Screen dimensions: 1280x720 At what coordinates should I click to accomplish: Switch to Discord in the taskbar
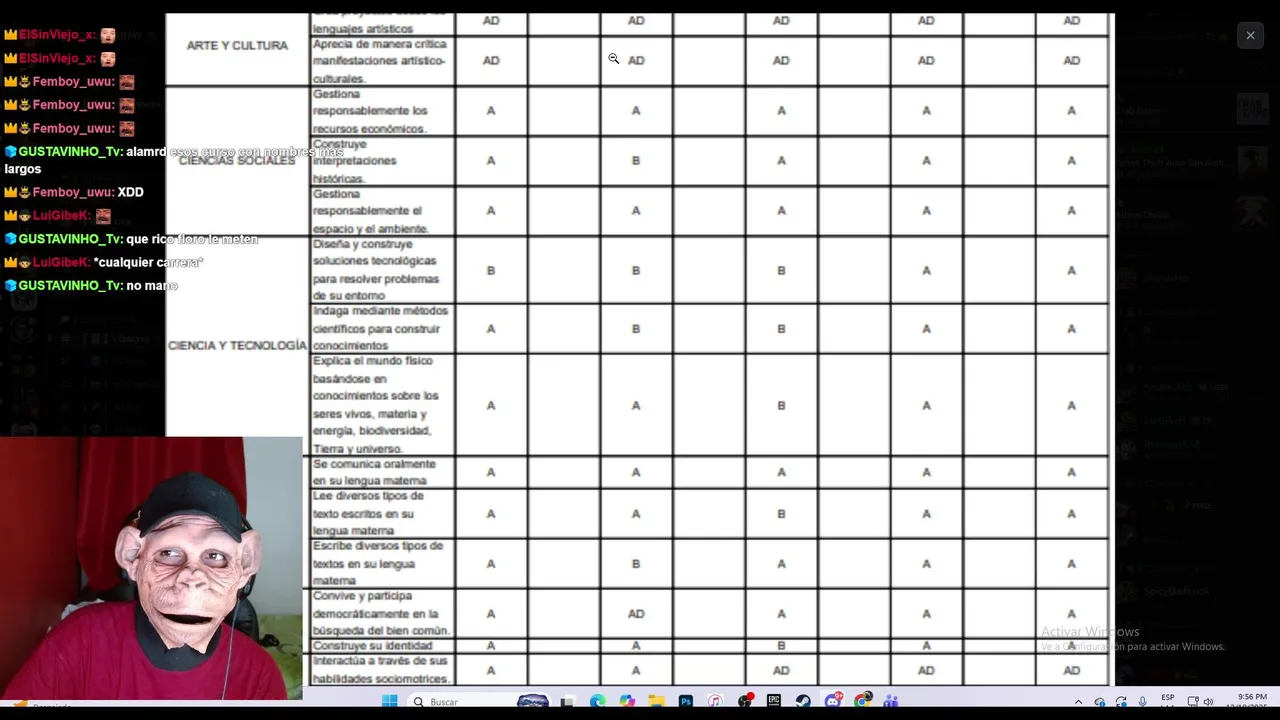[x=833, y=702]
